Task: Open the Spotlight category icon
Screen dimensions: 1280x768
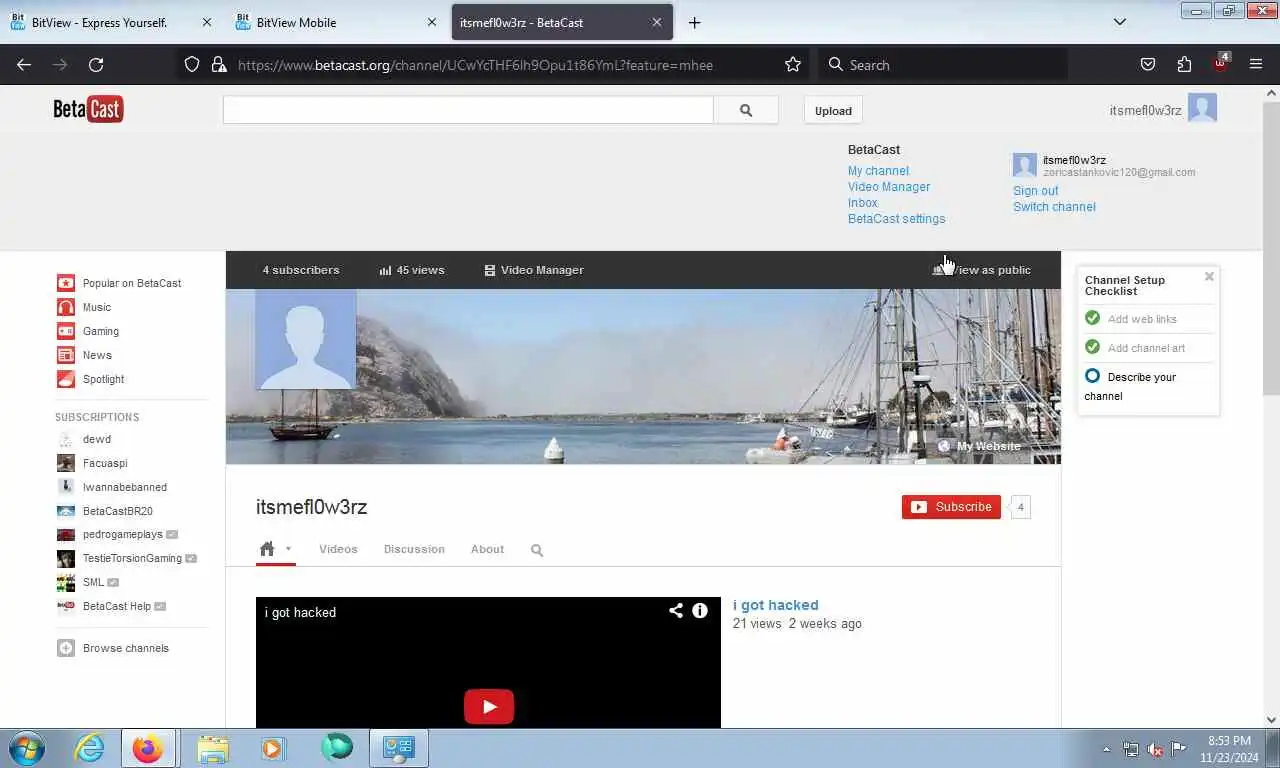Action: tap(66, 379)
